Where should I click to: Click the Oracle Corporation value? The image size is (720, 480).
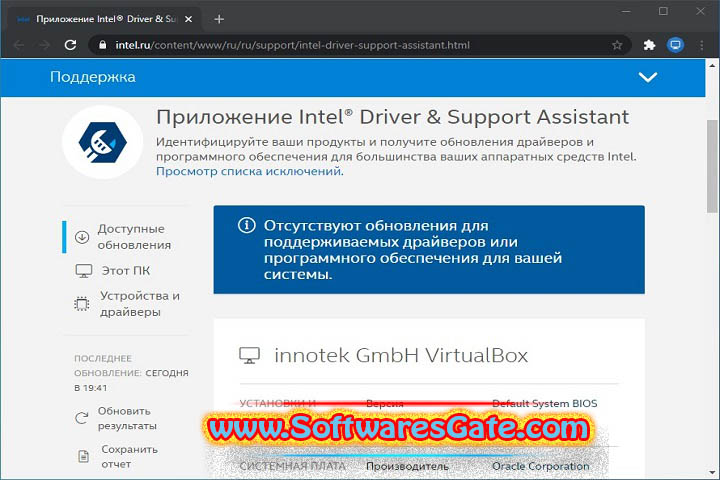click(x=540, y=466)
